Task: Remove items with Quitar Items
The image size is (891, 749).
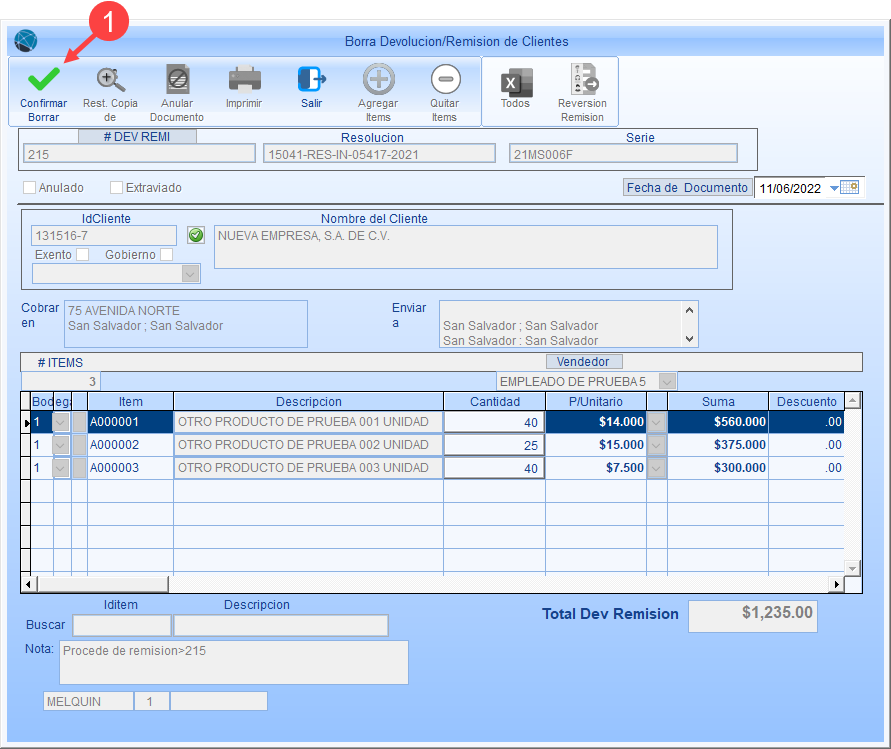Action: (446, 79)
